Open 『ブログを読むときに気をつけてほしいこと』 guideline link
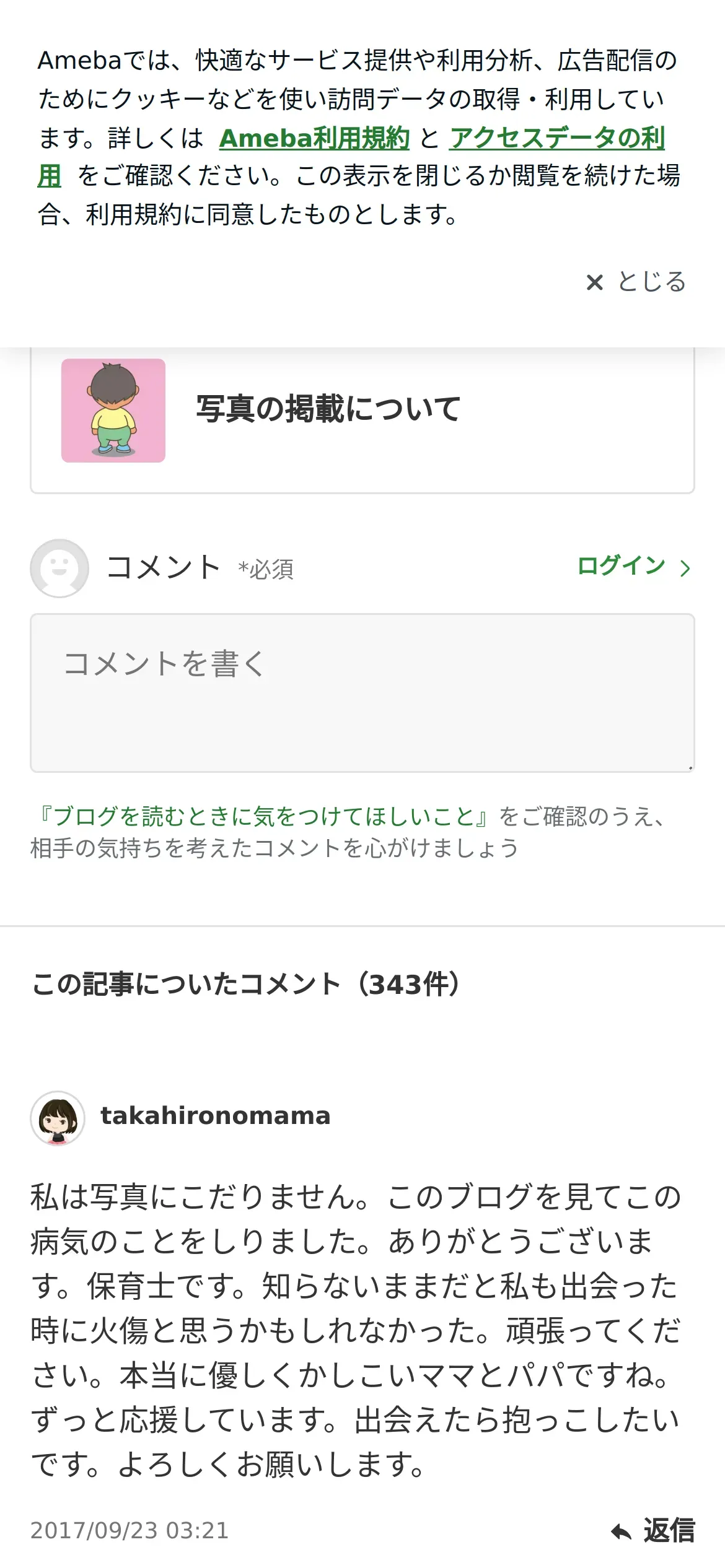Screen dimensions: 725x1568 click(263, 816)
